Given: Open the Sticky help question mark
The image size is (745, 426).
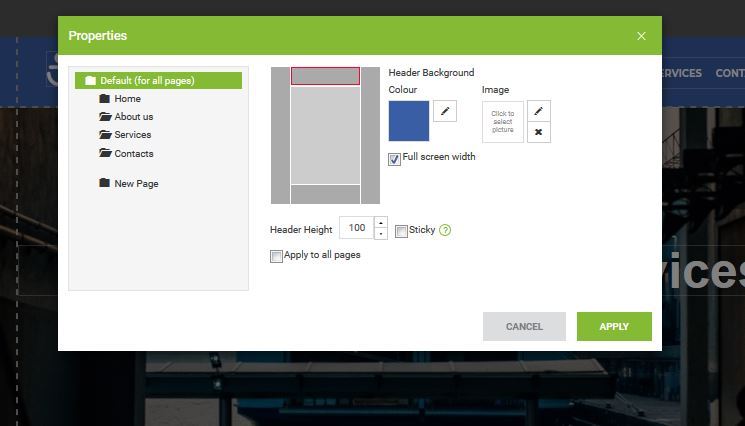Looking at the screenshot, I should [445, 230].
